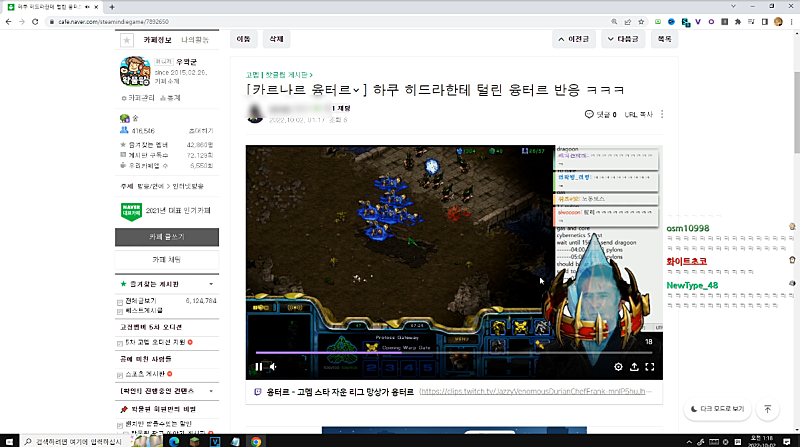Viewport: 800px width, 447px height.
Task: Pause the Twitch clip video
Action: (259, 366)
